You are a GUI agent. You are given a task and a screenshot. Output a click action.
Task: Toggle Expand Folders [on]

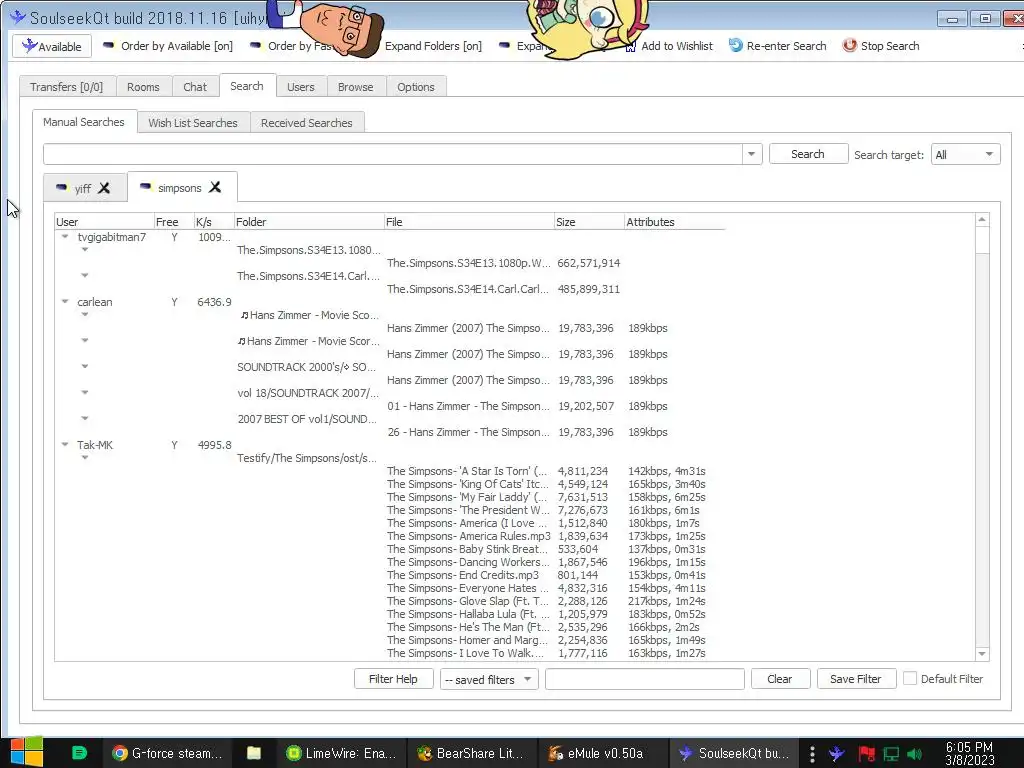click(x=433, y=46)
